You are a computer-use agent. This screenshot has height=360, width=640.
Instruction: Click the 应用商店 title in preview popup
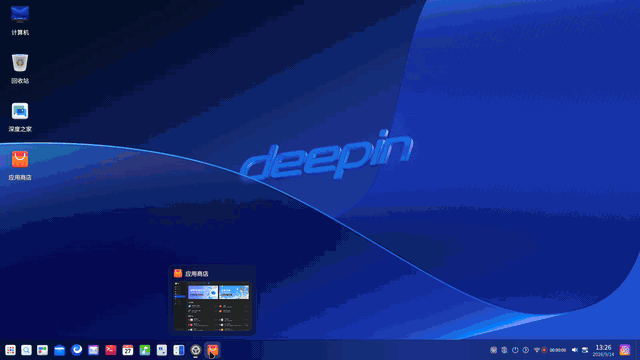click(197, 273)
